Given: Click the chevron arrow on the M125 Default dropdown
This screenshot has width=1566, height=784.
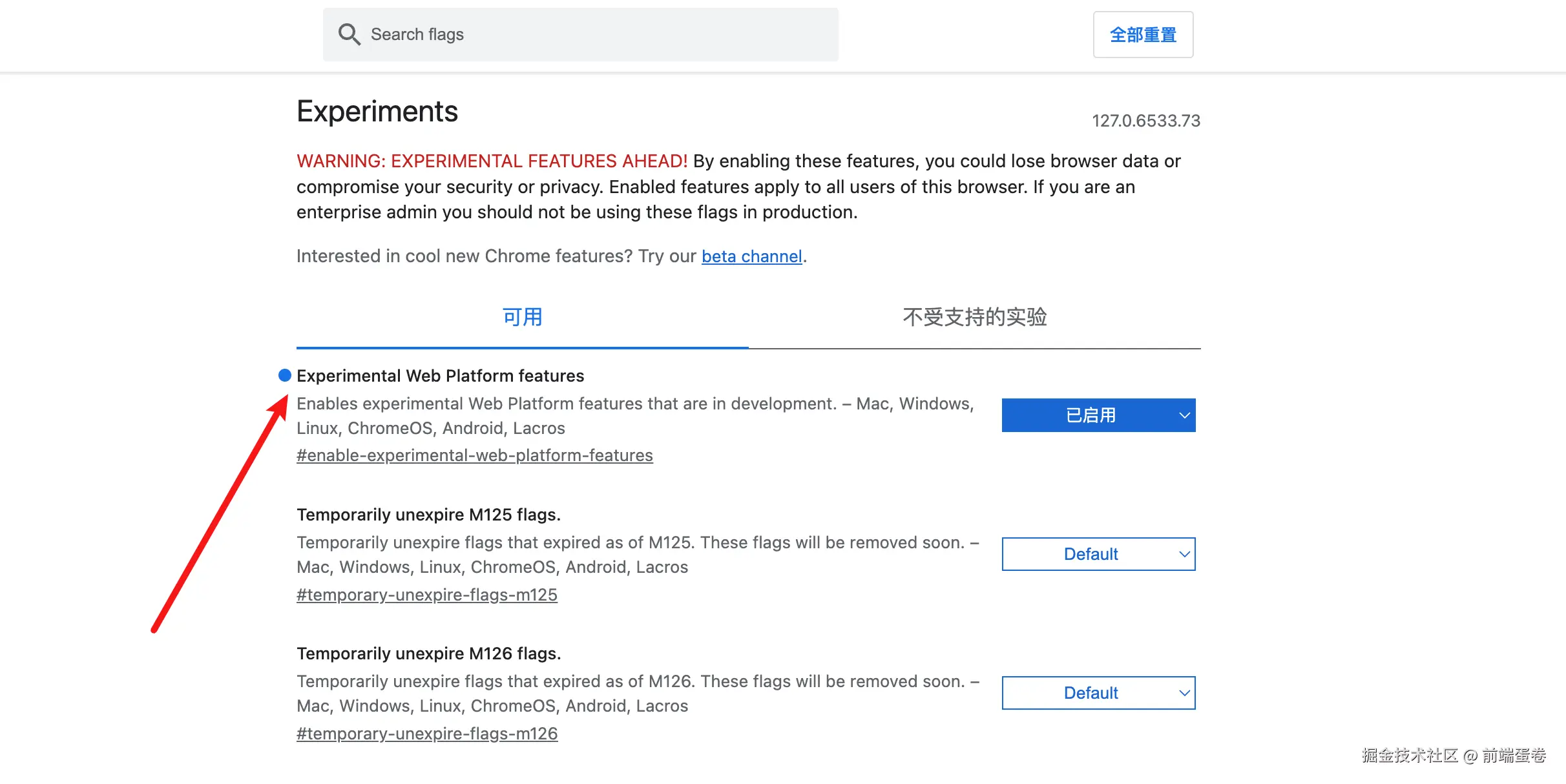Looking at the screenshot, I should coord(1184,554).
